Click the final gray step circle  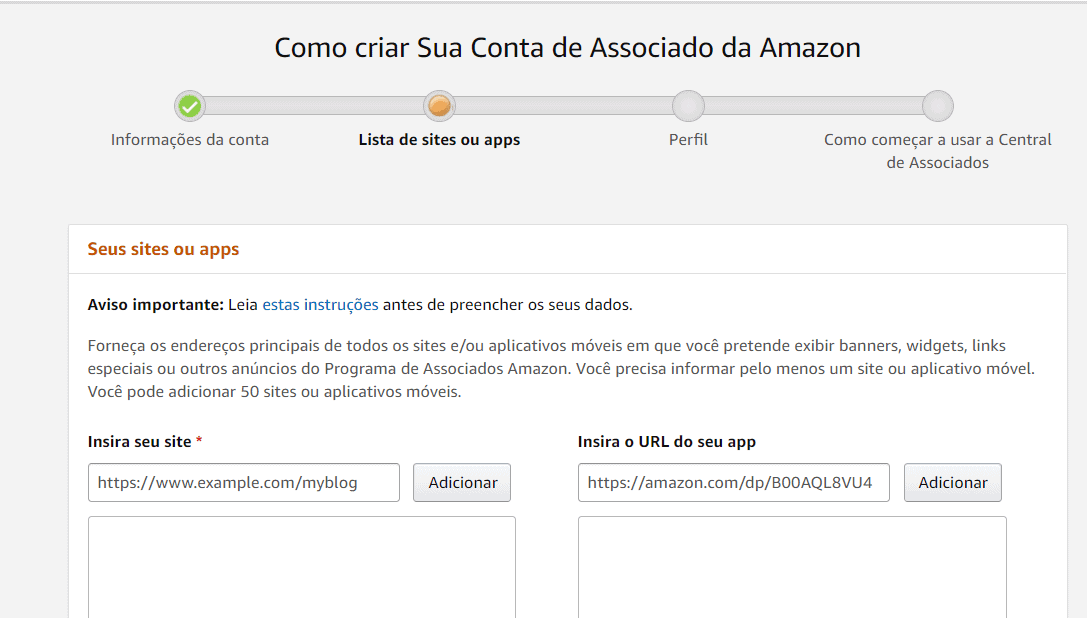[937, 106]
